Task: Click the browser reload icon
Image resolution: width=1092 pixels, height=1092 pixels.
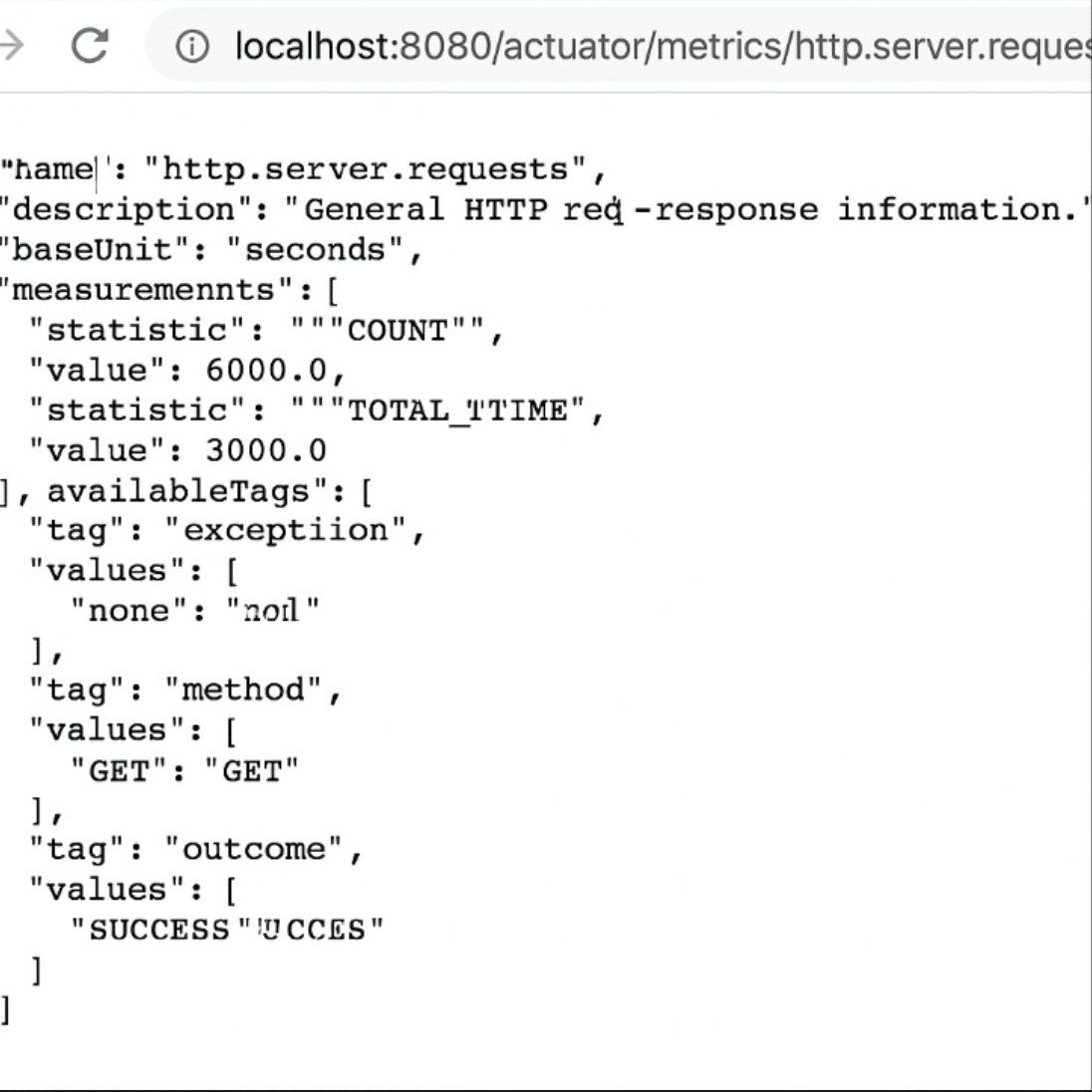Action: (90, 46)
